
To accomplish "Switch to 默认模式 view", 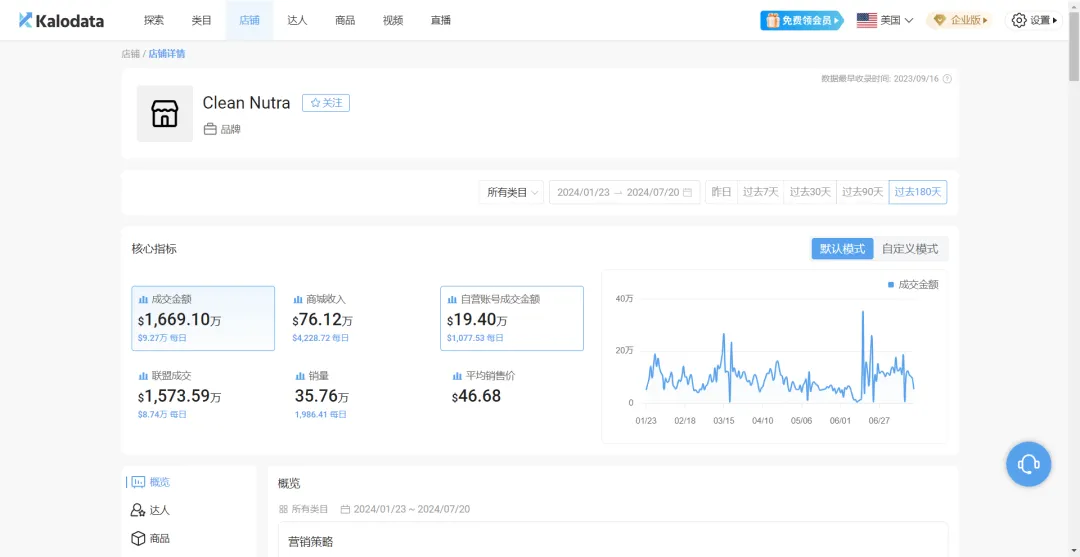I will [842, 249].
